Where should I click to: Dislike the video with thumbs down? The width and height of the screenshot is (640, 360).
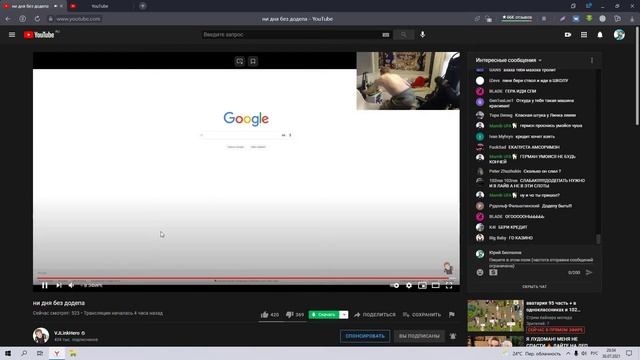click(x=295, y=314)
